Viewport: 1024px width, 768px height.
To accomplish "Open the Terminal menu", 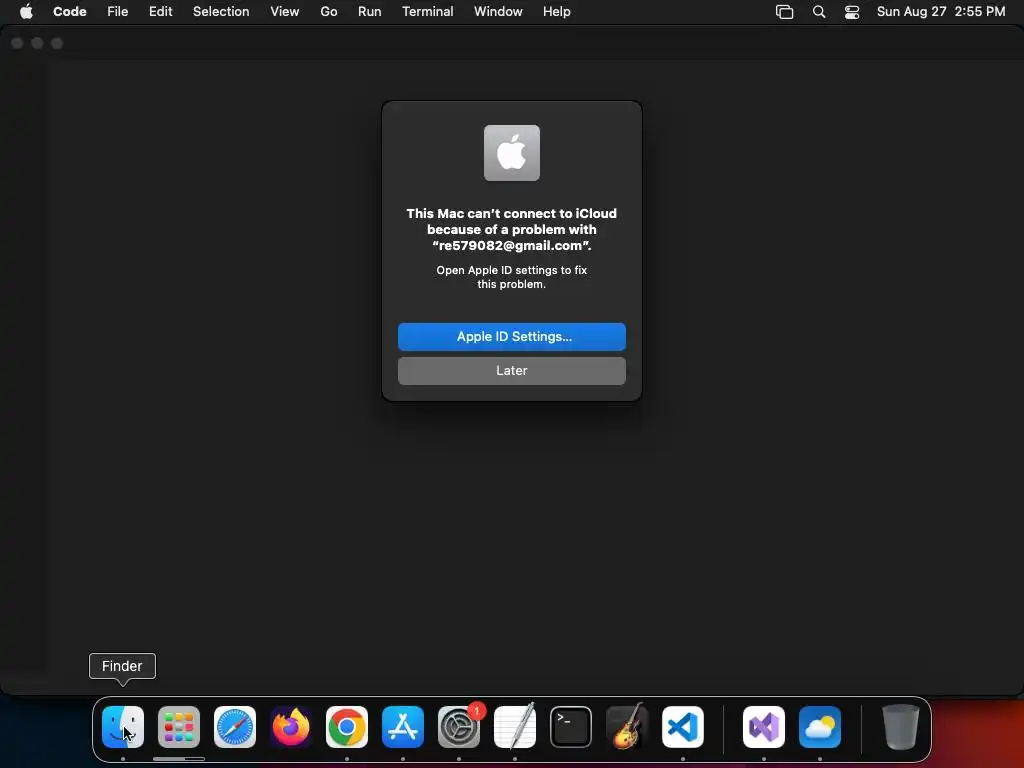I will pos(428,11).
